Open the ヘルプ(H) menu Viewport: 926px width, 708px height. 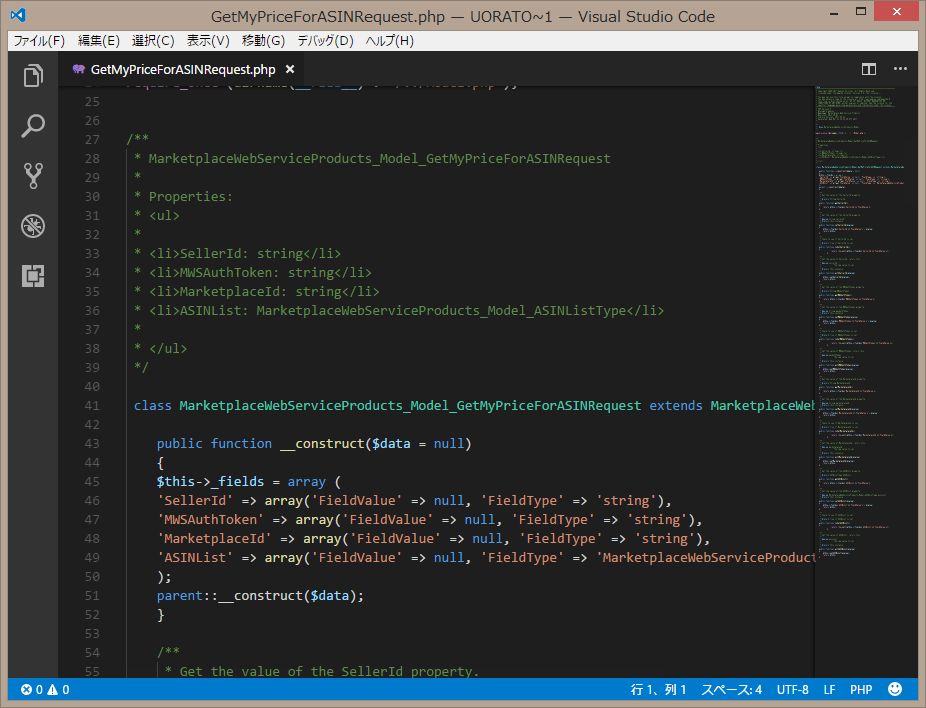point(389,41)
